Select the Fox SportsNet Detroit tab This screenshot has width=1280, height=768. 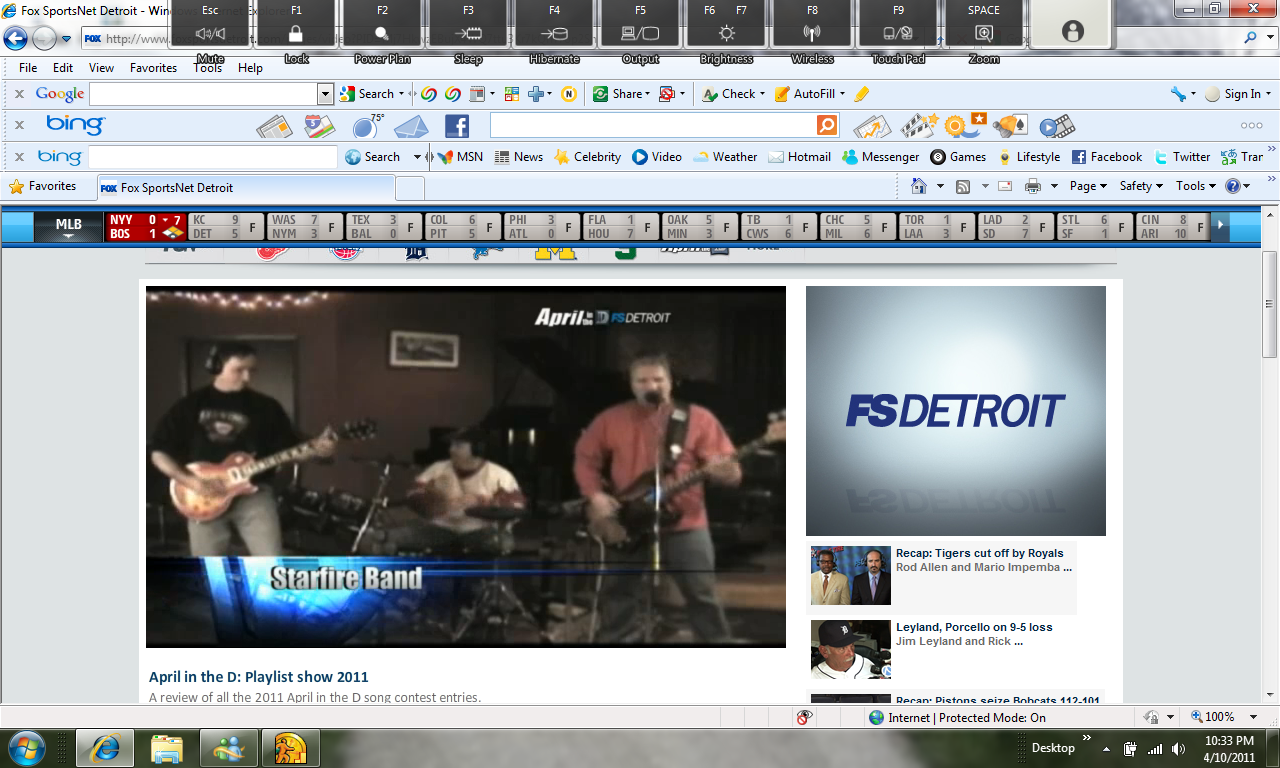245,187
